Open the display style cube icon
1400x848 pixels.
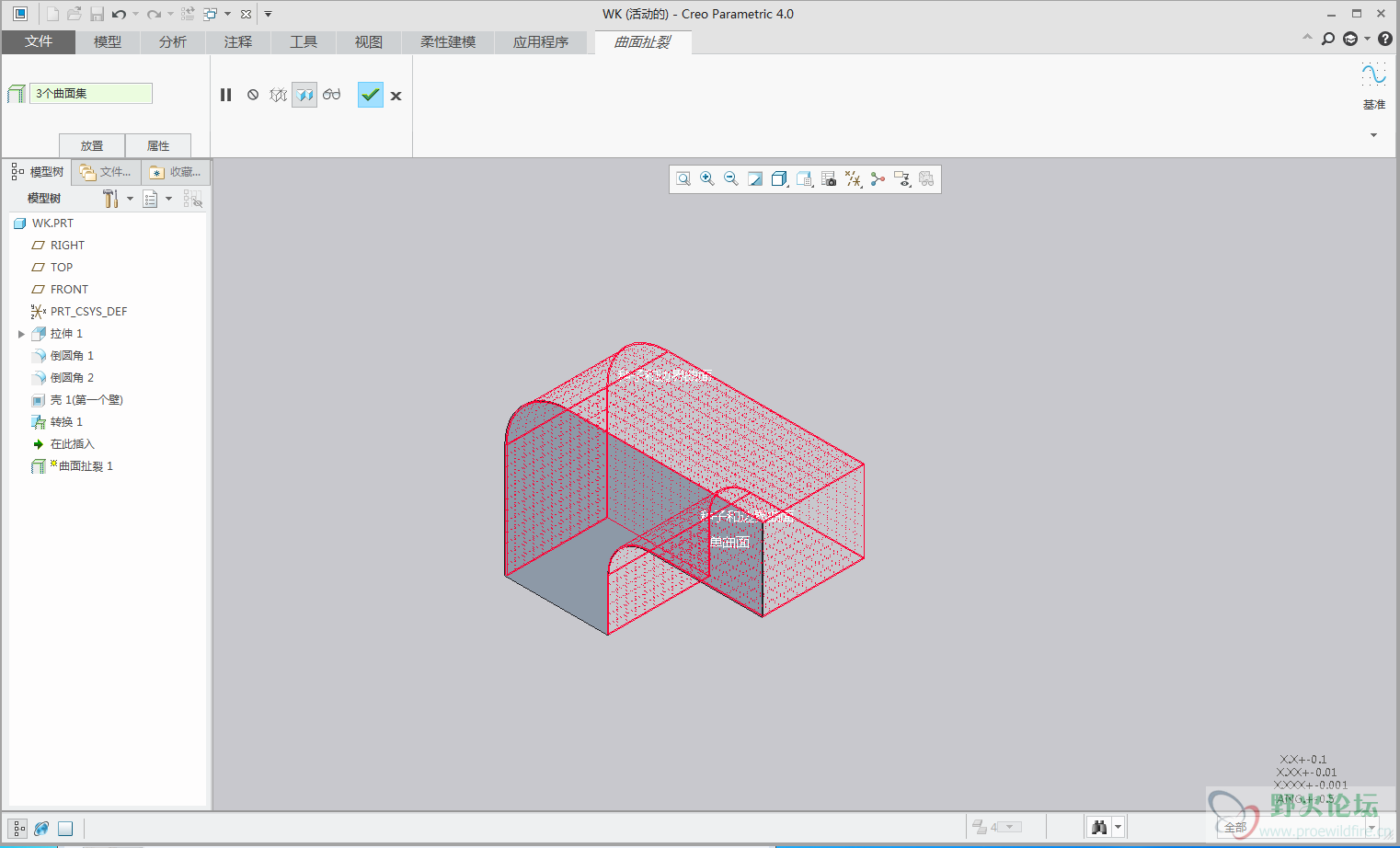(779, 179)
